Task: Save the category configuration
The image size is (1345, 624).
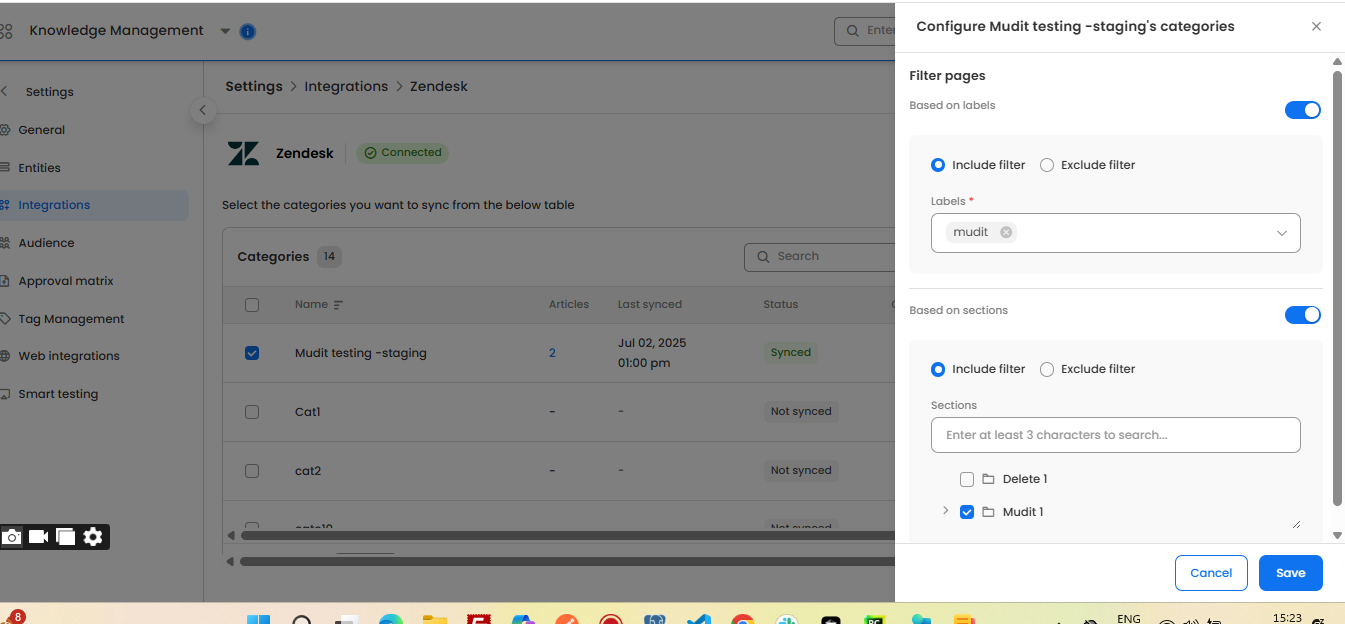Action: tap(1291, 573)
